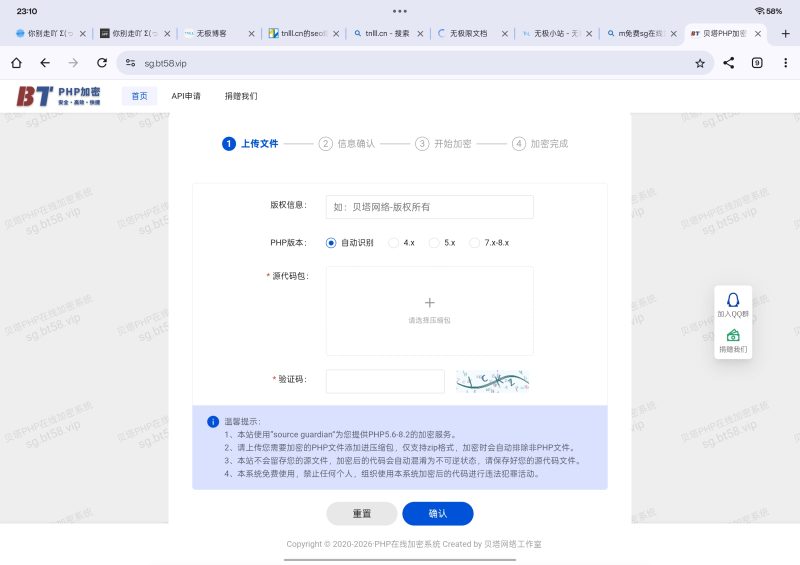Viewport: 800px width, 565px height.
Task: Click step 1 上传文件
Action: click(250, 143)
